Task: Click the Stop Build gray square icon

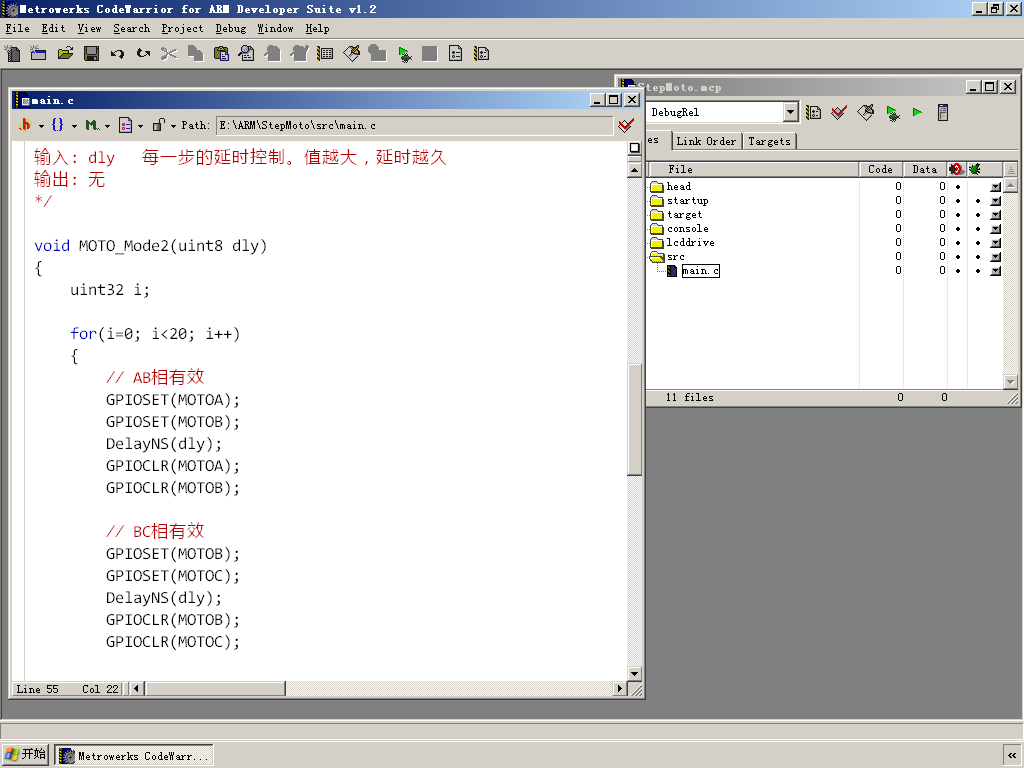Action: [x=430, y=54]
